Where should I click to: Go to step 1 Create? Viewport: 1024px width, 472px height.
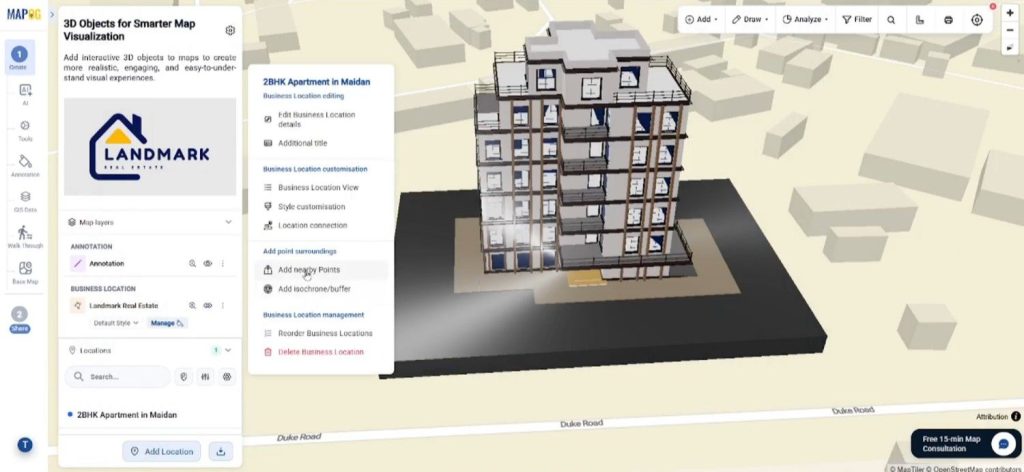(x=19, y=57)
